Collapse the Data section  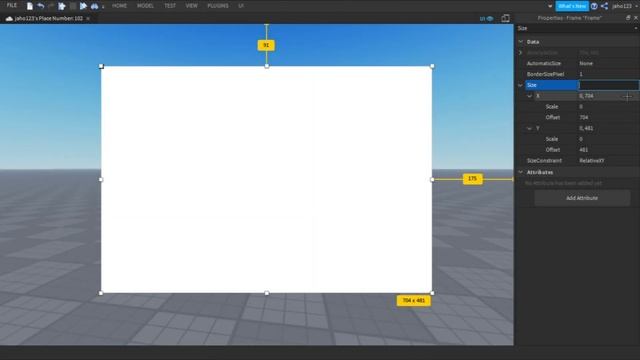[x=521, y=42]
